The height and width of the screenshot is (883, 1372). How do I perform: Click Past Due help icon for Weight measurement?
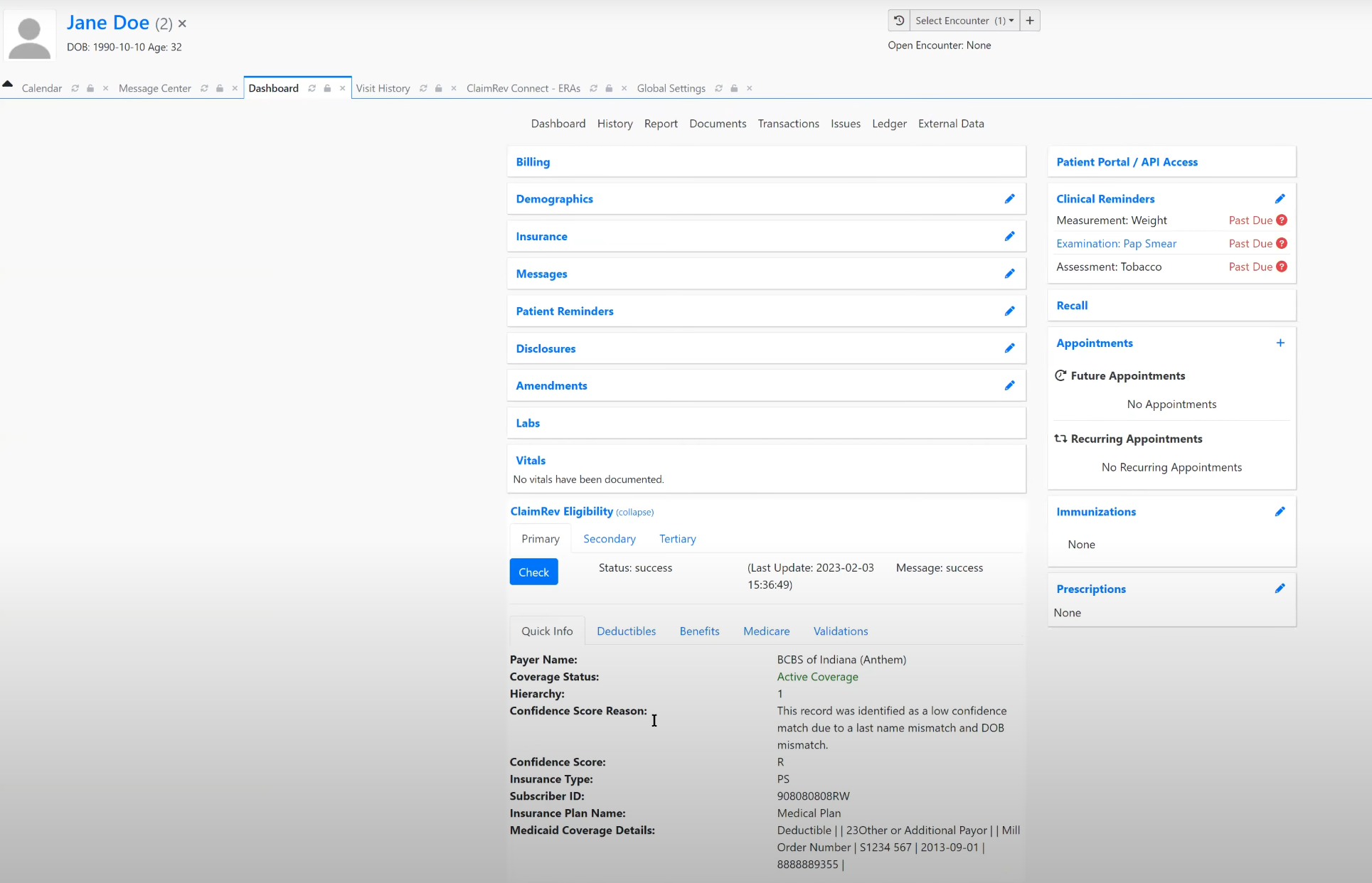click(1282, 220)
